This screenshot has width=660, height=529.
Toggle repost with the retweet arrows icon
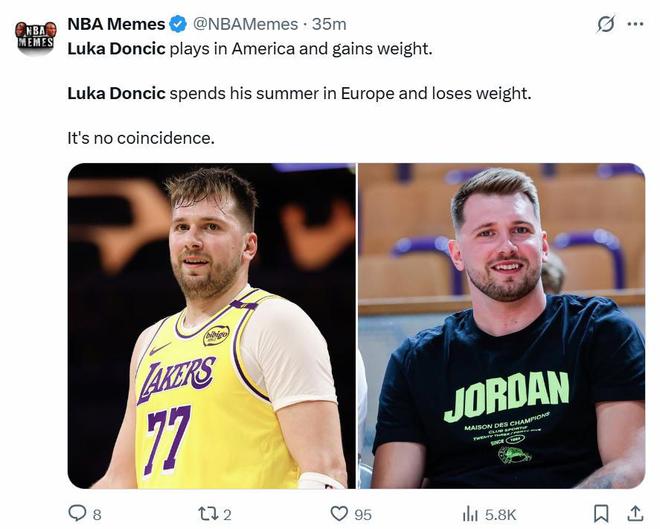pyautogui.click(x=208, y=513)
